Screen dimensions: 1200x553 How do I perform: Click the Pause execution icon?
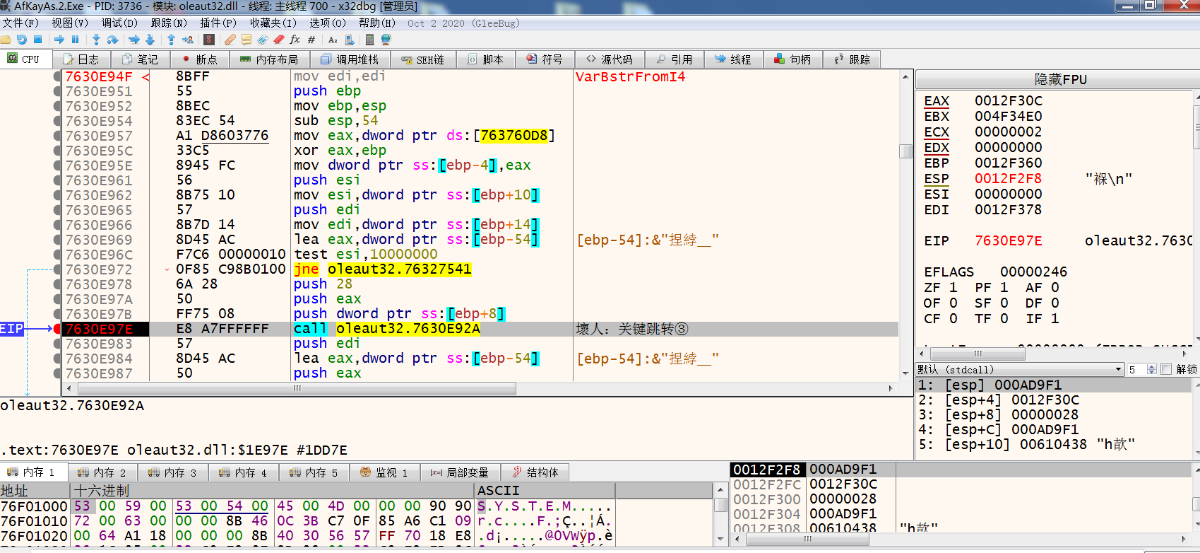[75, 40]
